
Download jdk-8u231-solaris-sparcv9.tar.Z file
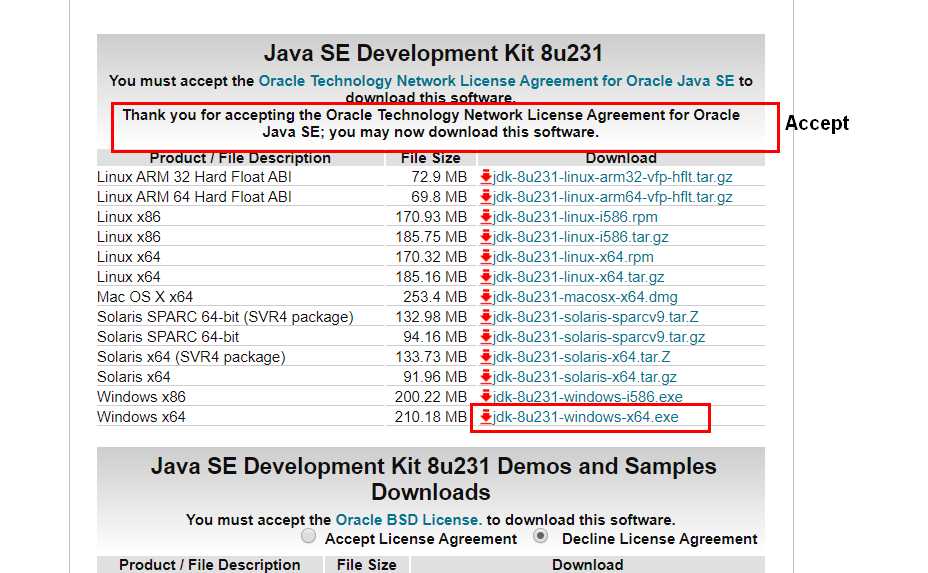(x=595, y=317)
